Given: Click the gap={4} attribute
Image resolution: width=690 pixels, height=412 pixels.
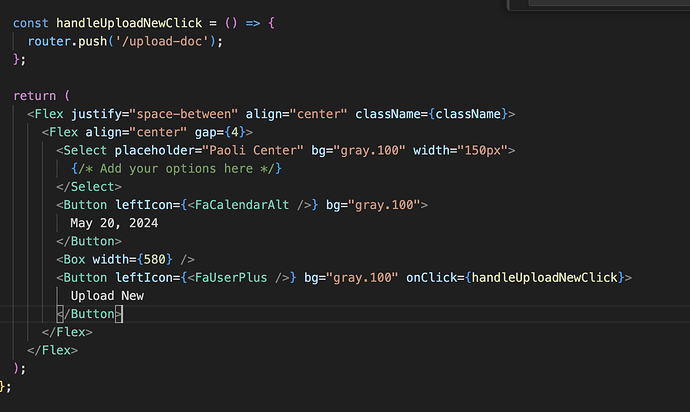Looking at the screenshot, I should [220, 132].
